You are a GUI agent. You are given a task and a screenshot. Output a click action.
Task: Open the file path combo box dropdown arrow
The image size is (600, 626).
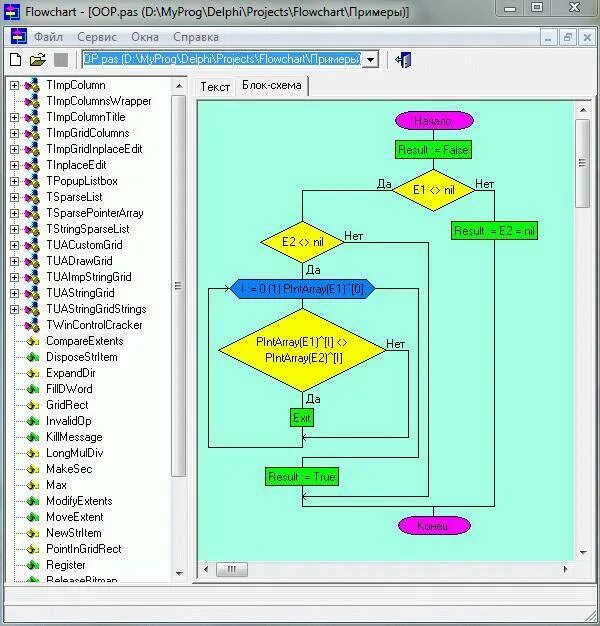pos(370,60)
